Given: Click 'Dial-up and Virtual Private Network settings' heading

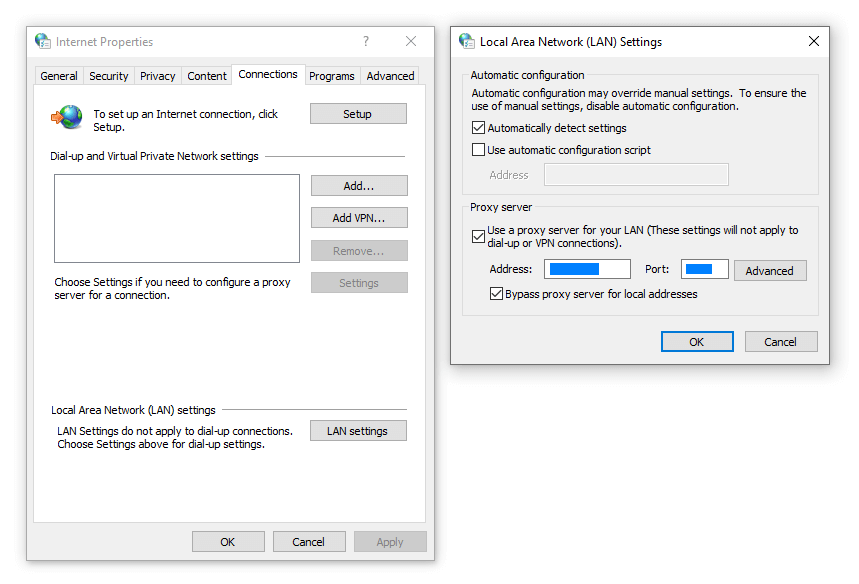Looking at the screenshot, I should click(154, 156).
